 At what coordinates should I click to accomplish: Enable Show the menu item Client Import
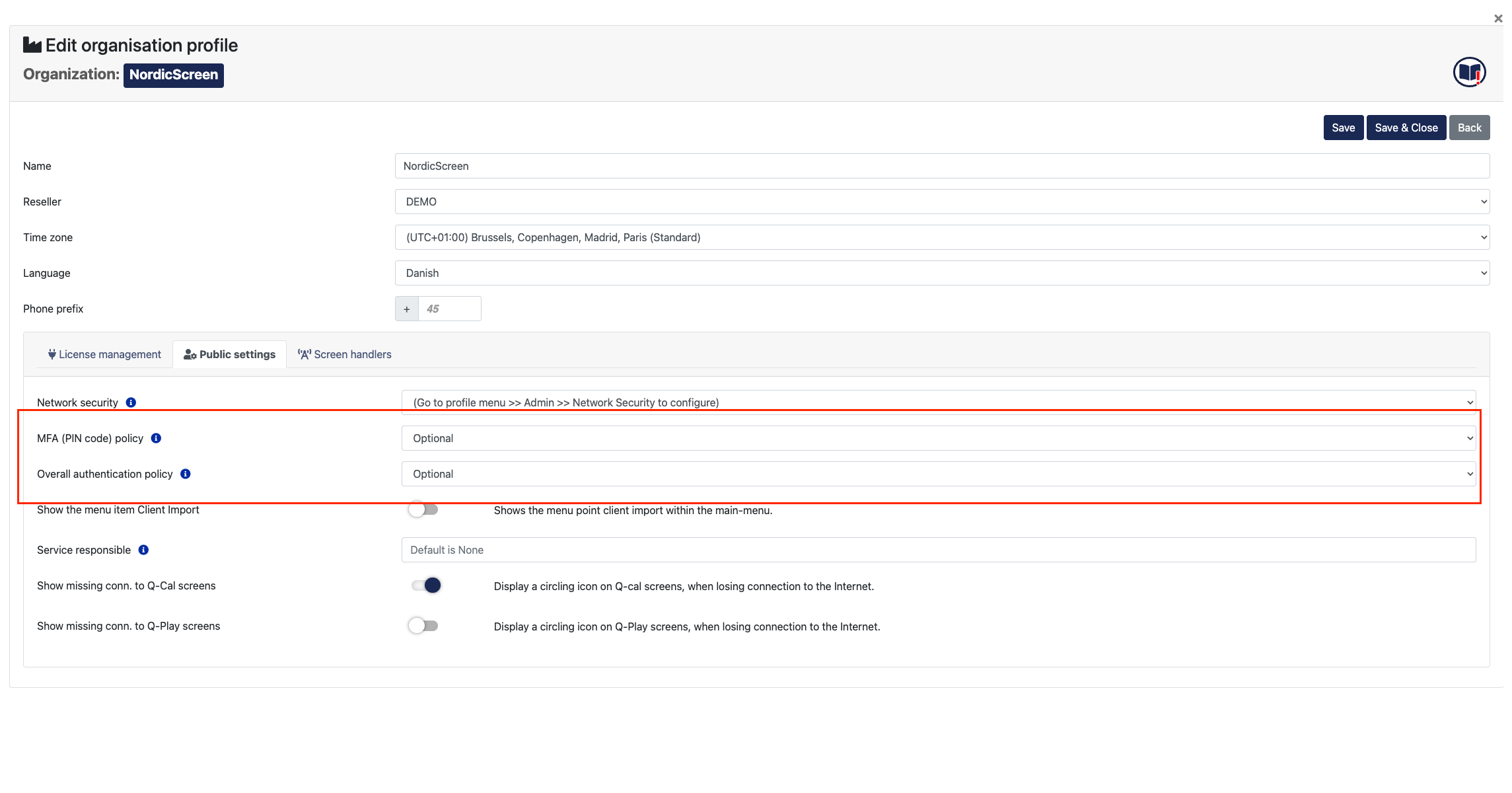point(423,510)
